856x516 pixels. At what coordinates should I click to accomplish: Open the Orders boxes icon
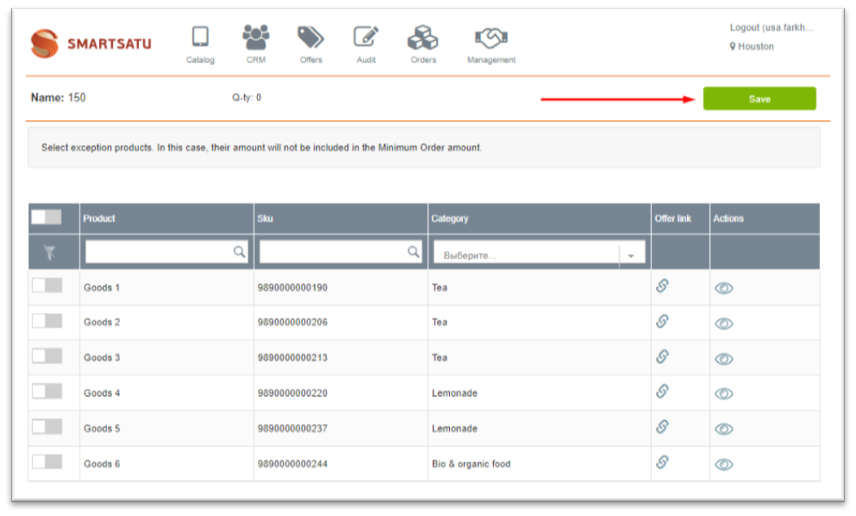pos(423,38)
